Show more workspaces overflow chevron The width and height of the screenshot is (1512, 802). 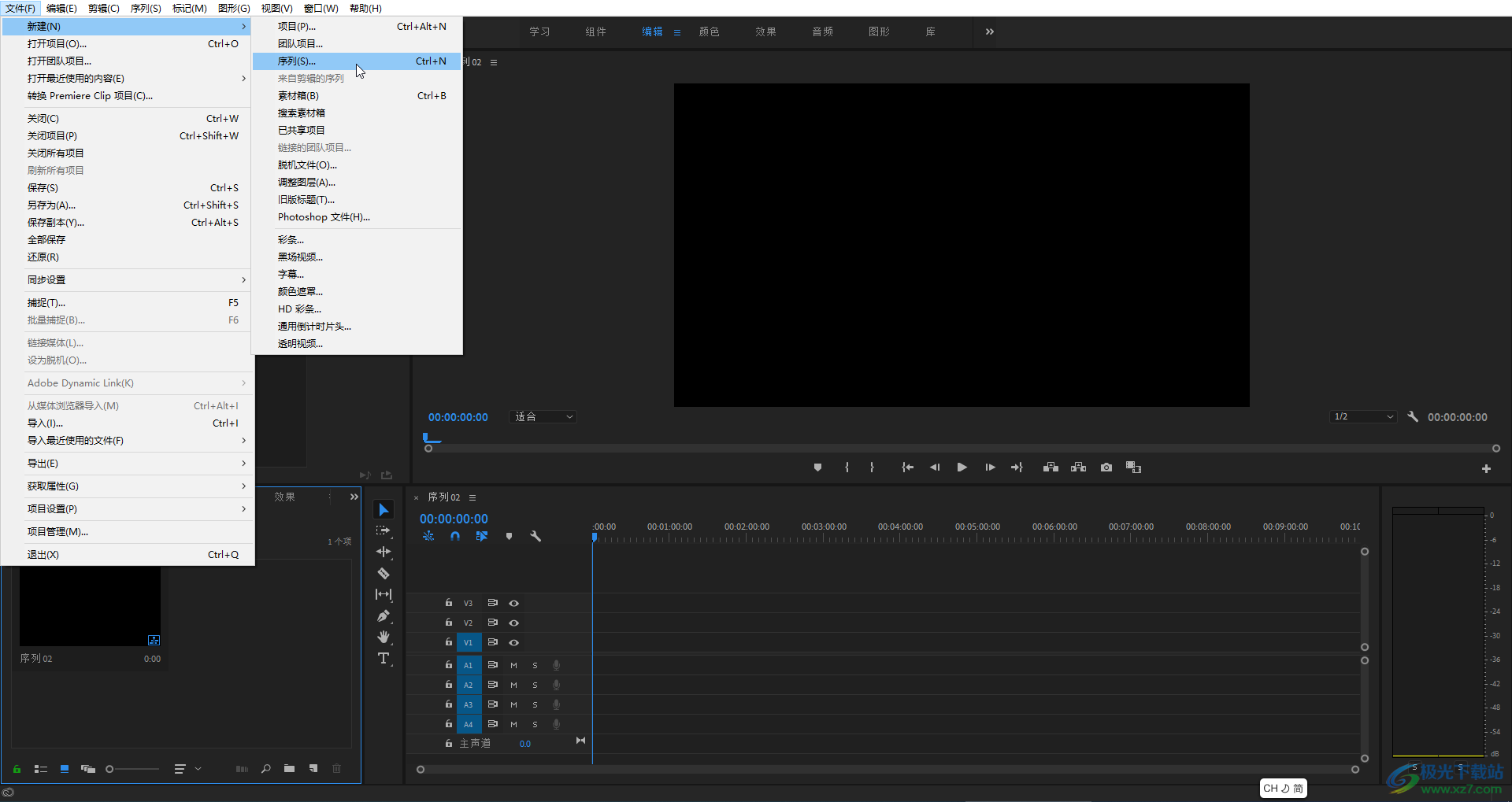[990, 31]
